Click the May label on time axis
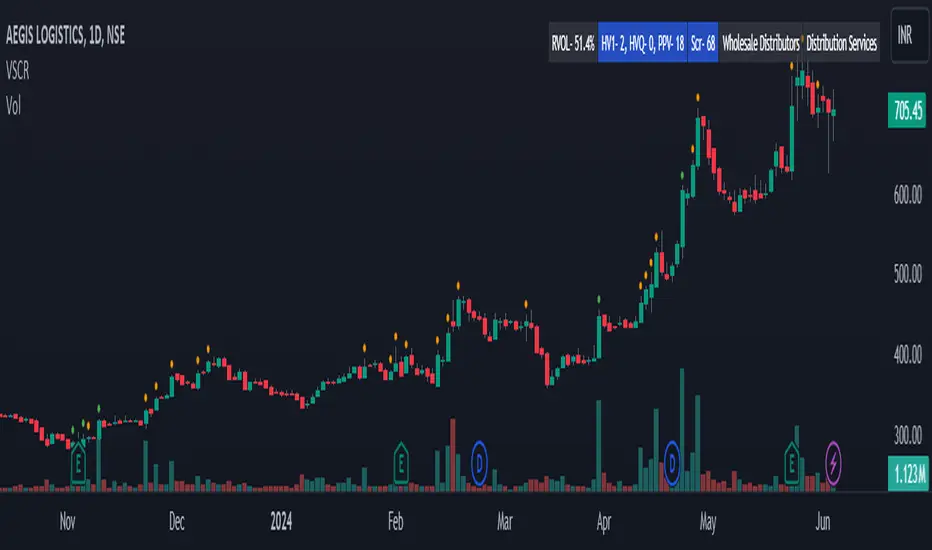Screen dimensions: 932x550 pyautogui.click(x=707, y=522)
